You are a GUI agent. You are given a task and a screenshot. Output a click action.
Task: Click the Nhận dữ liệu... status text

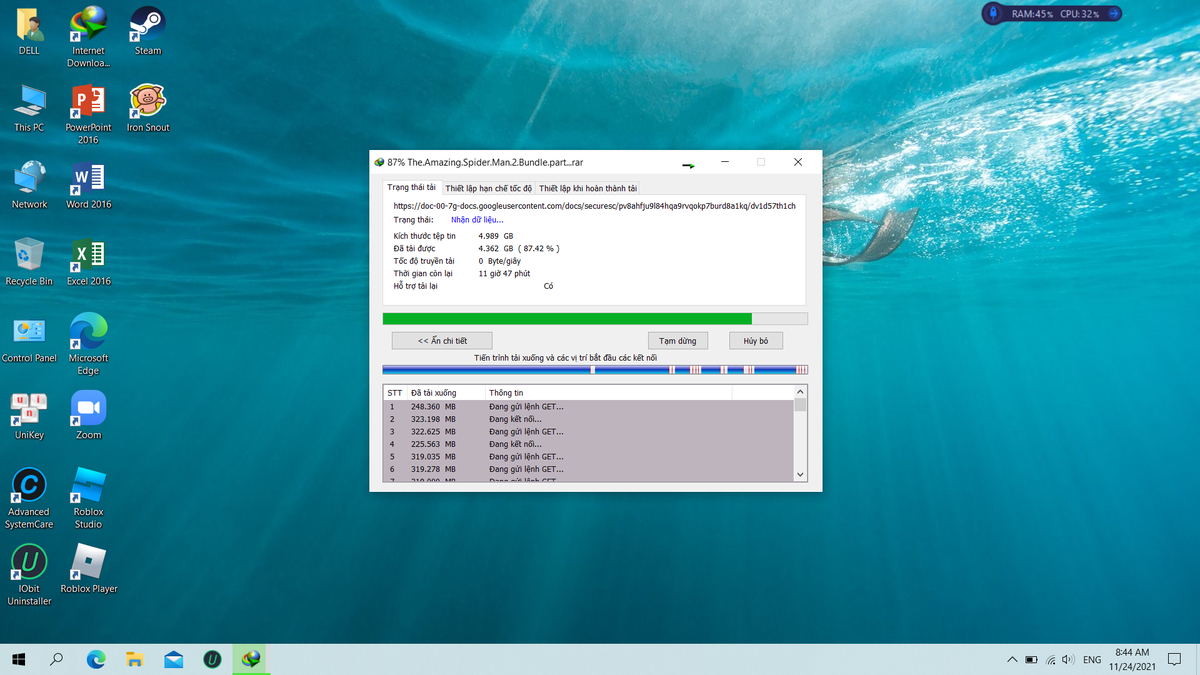click(x=477, y=220)
